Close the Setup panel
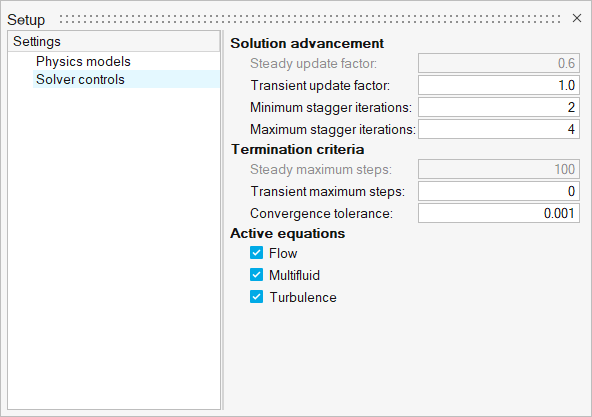The image size is (592, 417). [577, 18]
